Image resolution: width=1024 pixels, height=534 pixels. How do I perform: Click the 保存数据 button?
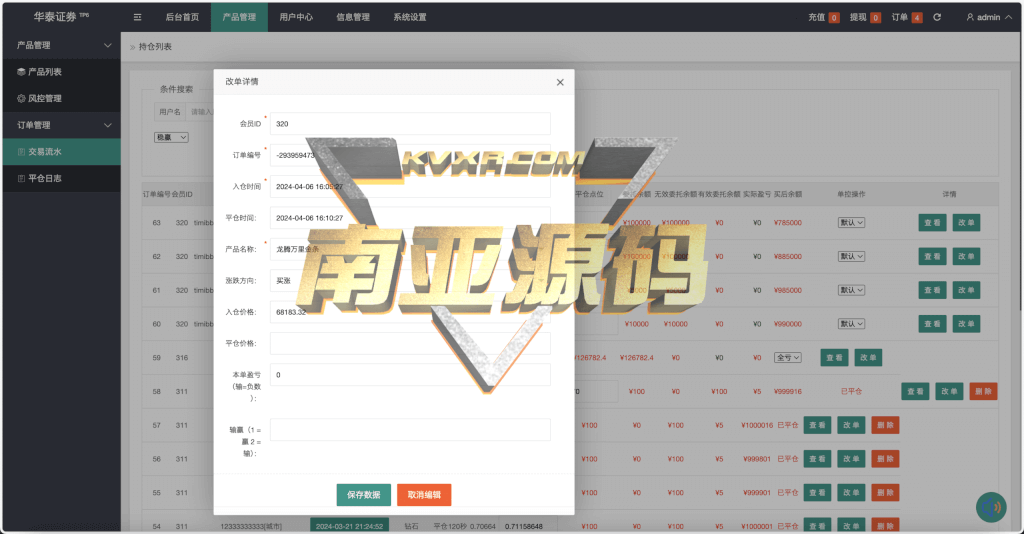pyautogui.click(x=364, y=495)
